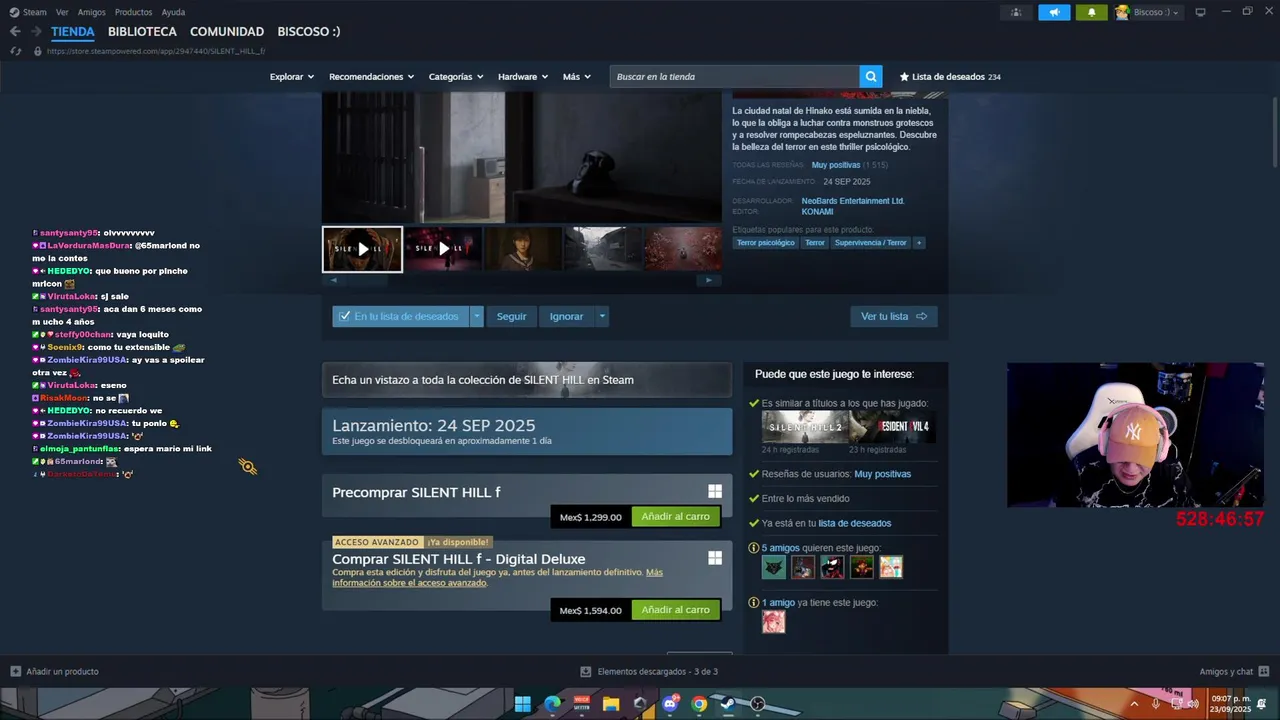Open Big Picture mode monitor icon
The image size is (1280, 720).
1201,12
